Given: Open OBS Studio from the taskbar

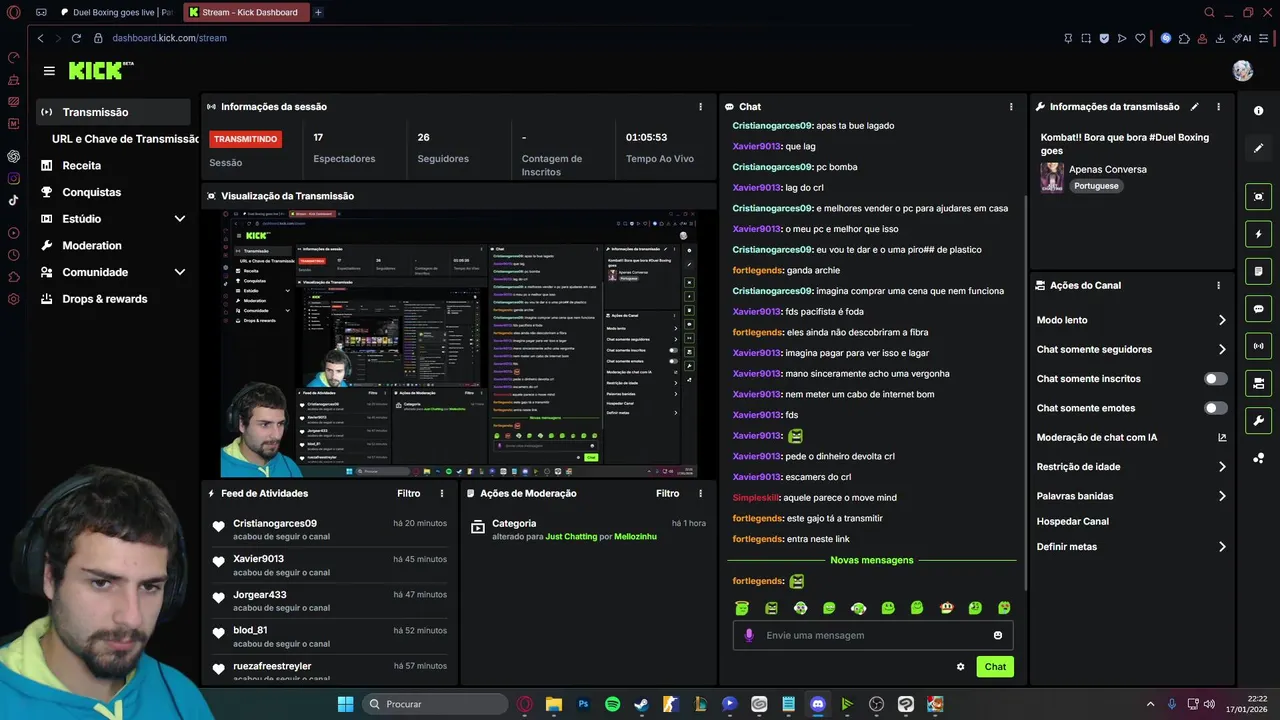Looking at the screenshot, I should [x=877, y=704].
